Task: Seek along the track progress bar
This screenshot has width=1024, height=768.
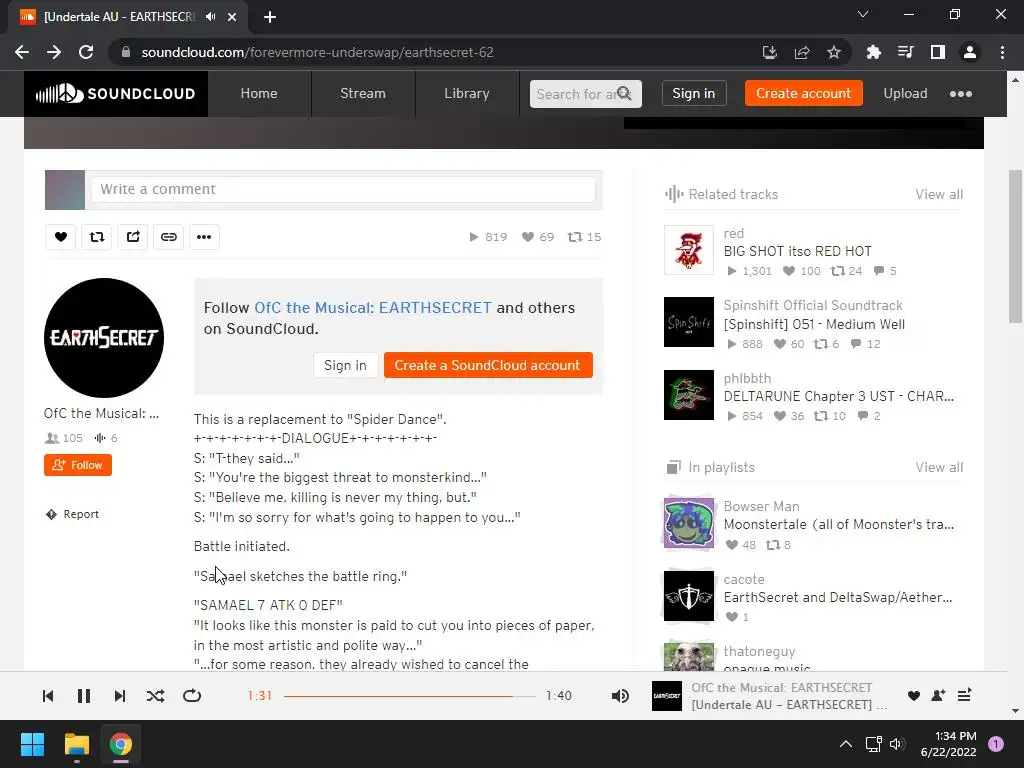Action: point(409,696)
